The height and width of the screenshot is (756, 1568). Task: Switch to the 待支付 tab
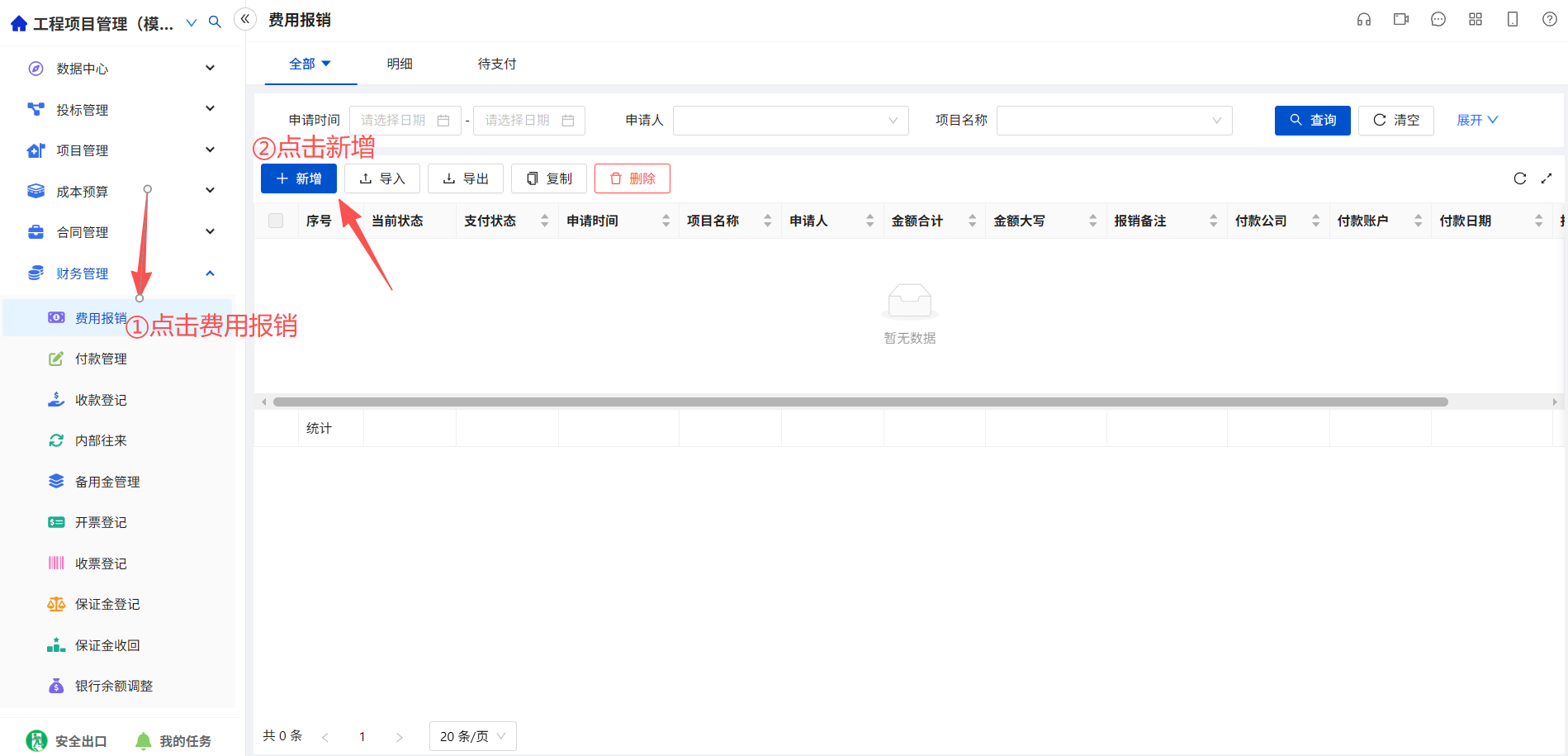[x=497, y=64]
